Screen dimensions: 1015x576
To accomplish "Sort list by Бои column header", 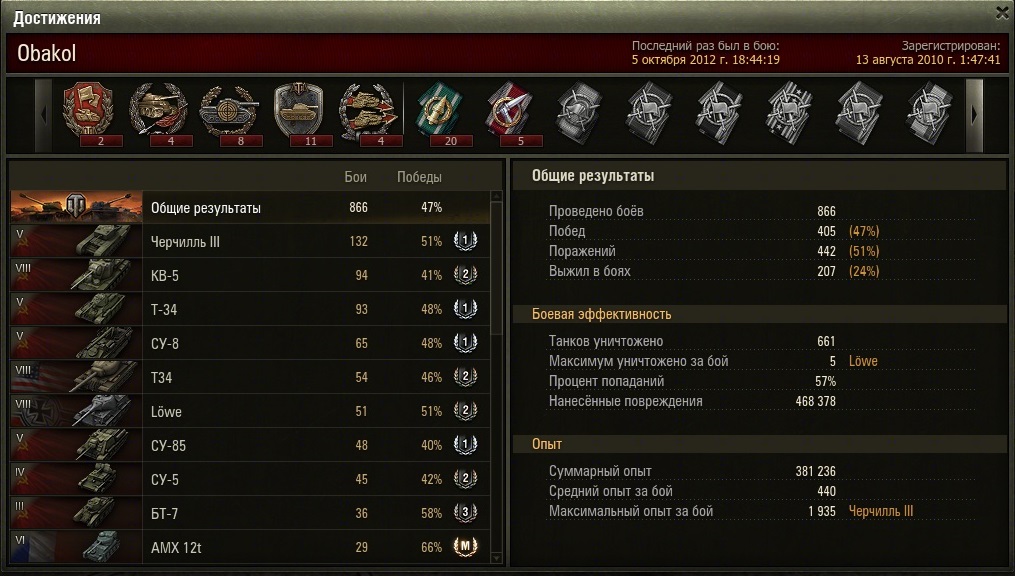I will click(355, 177).
